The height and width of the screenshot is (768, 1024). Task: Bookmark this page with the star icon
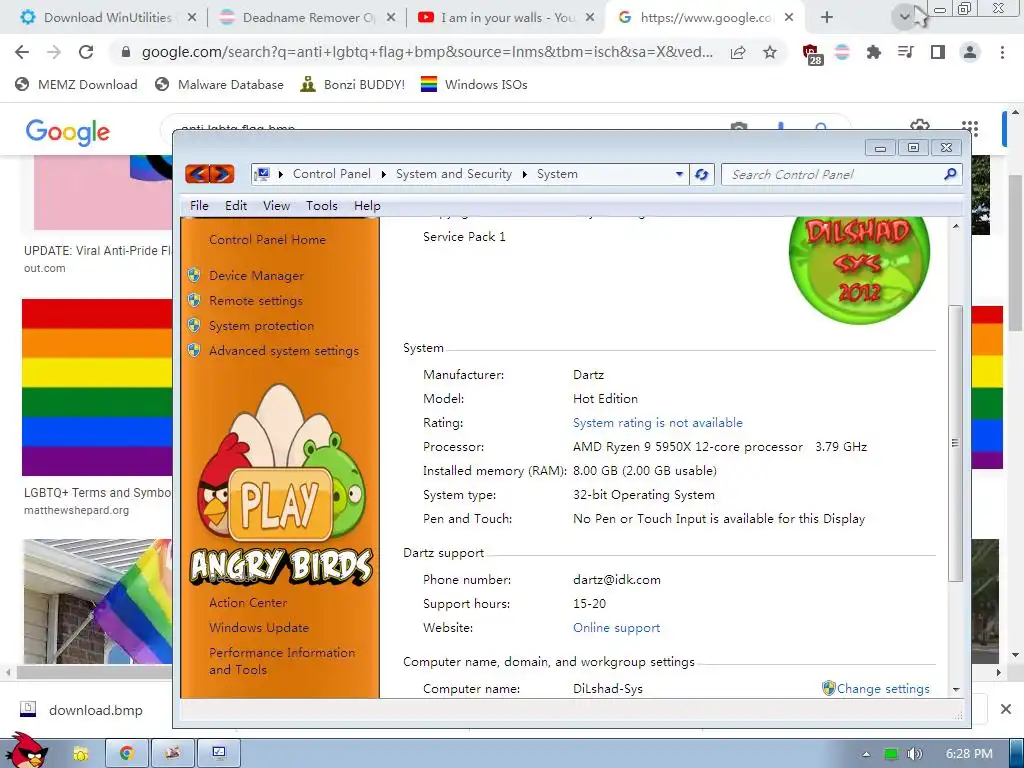coord(770,52)
